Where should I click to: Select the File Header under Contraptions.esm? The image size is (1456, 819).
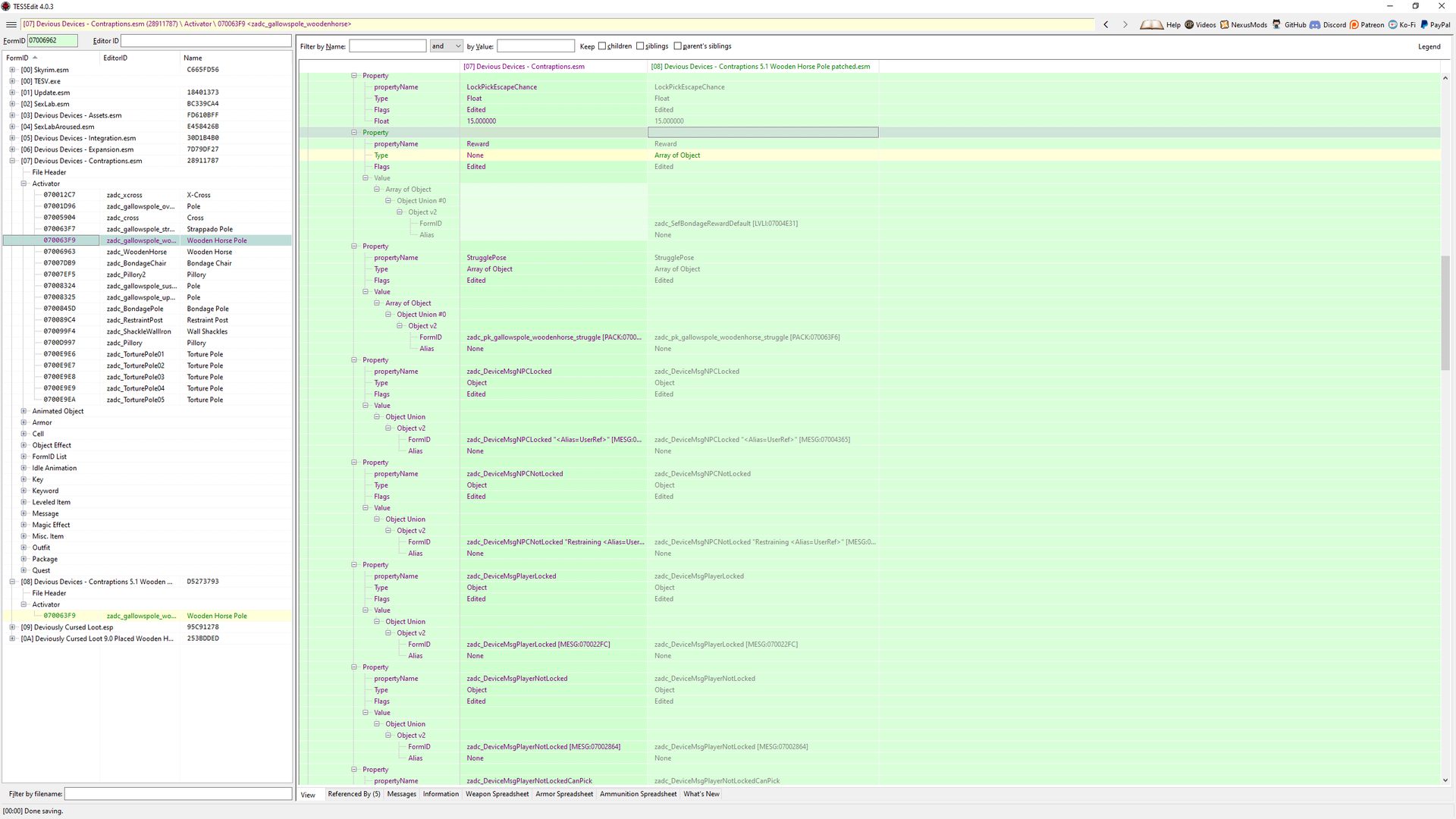pos(49,172)
